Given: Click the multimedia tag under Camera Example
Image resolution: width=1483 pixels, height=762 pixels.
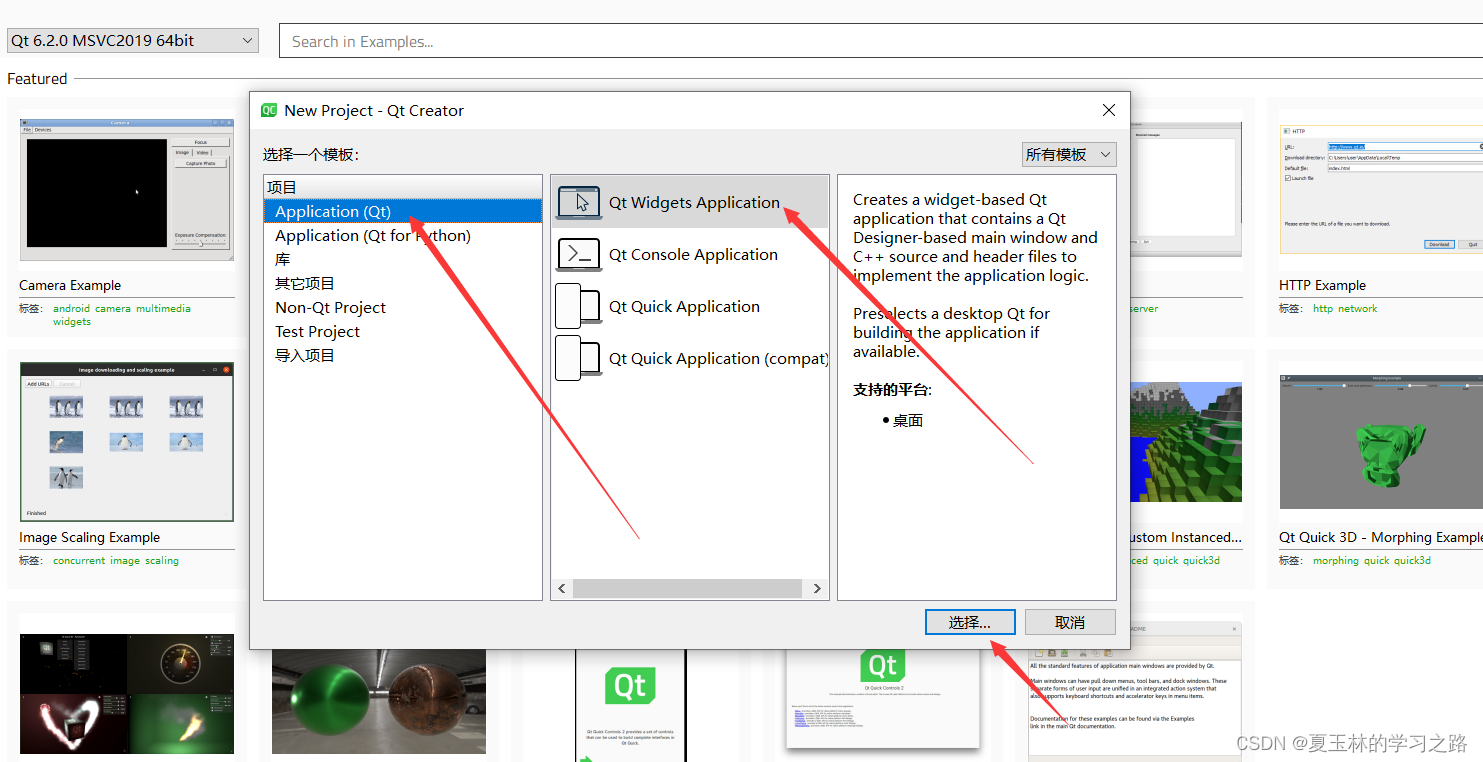Looking at the screenshot, I should click(163, 309).
